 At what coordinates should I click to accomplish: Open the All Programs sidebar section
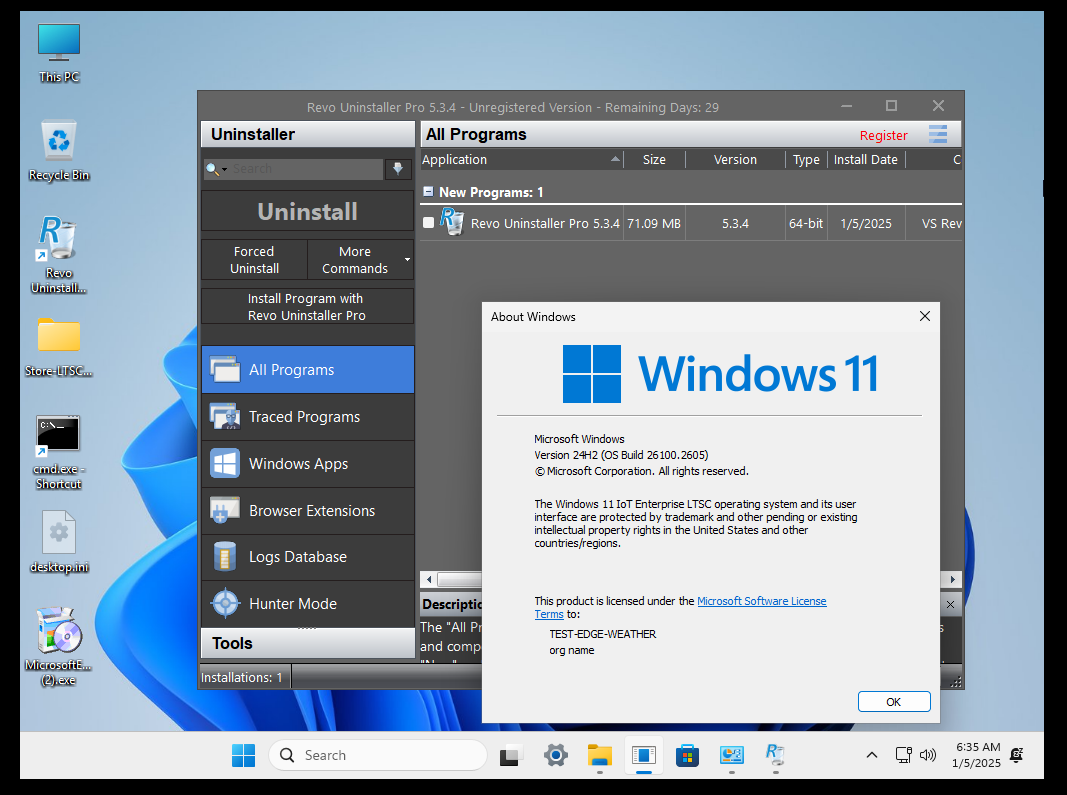(308, 370)
